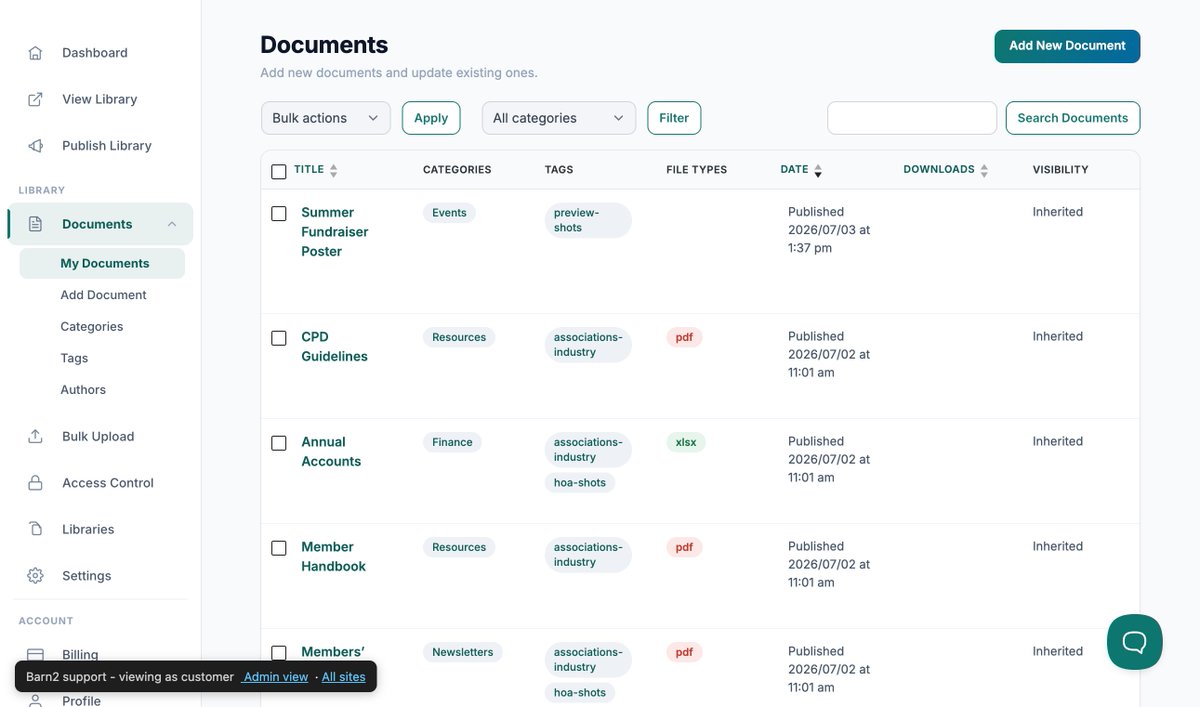This screenshot has height=707, width=1200.
Task: Click the Filter button
Action: 674,118
